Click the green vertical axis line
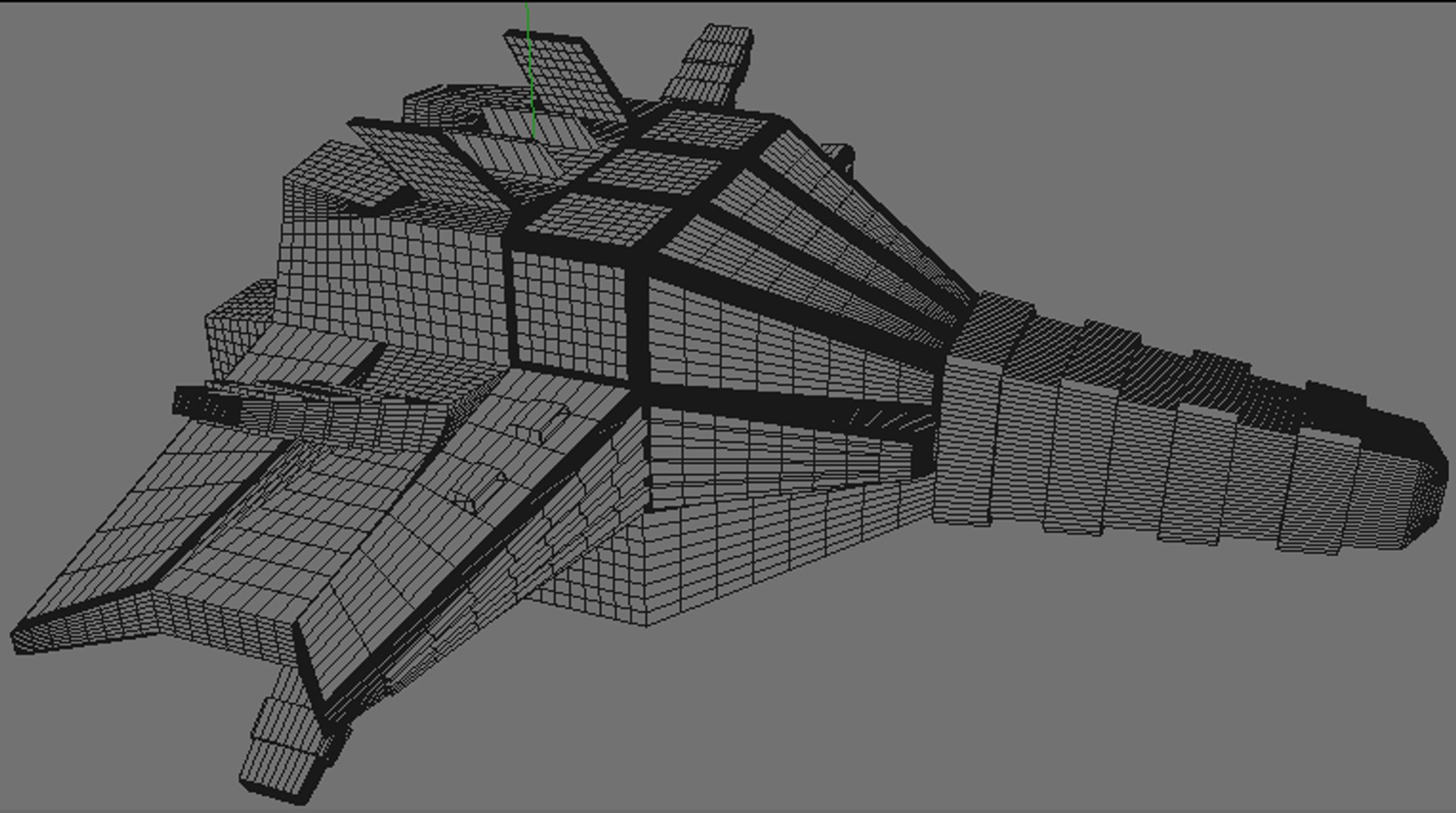This screenshot has height=813, width=1456. [x=531, y=70]
